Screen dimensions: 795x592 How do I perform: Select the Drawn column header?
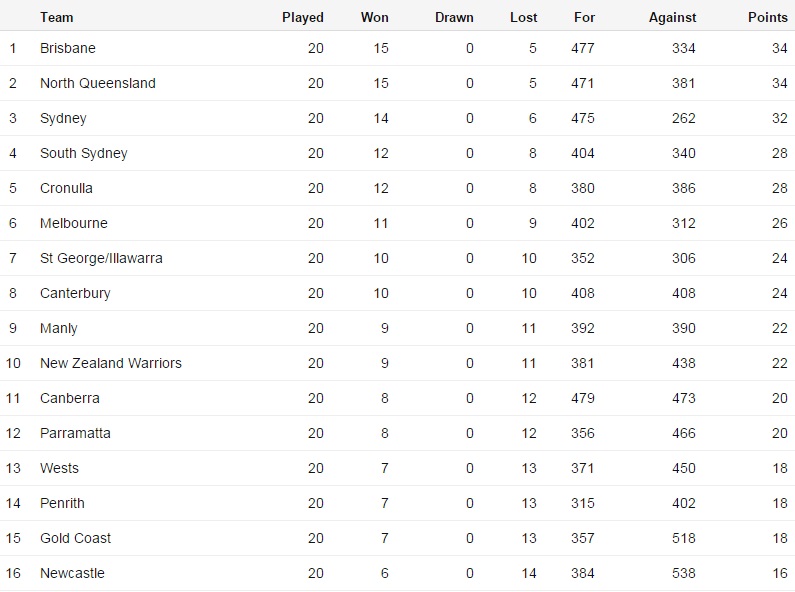tap(454, 17)
